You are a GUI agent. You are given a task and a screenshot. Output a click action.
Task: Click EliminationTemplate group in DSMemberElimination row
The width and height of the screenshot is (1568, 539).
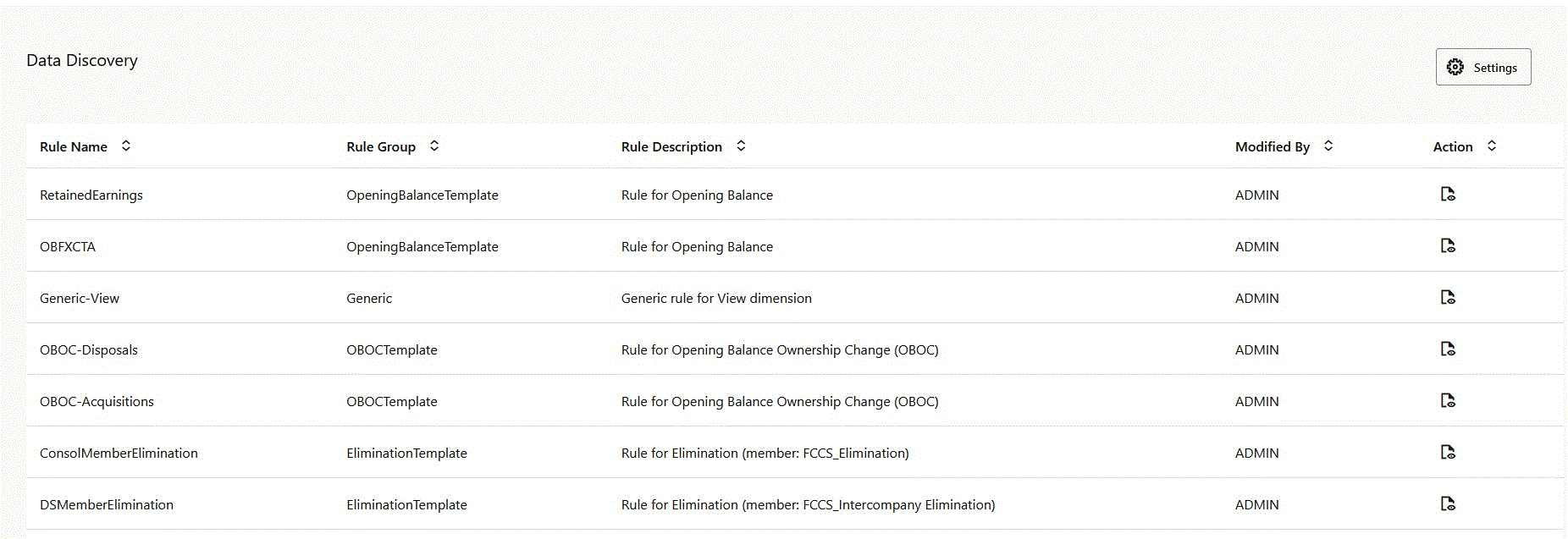(406, 504)
